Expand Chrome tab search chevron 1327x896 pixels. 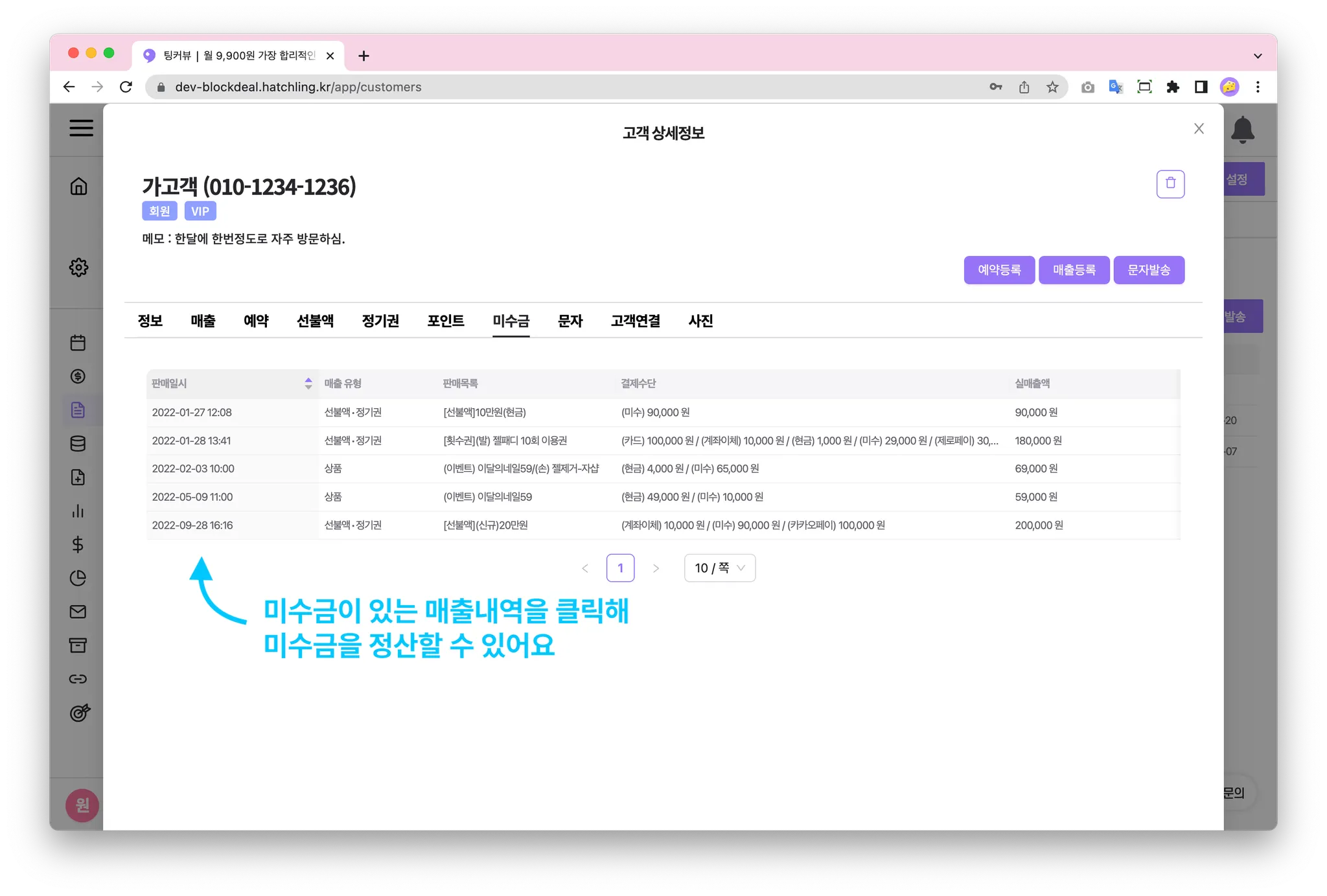coord(1257,56)
